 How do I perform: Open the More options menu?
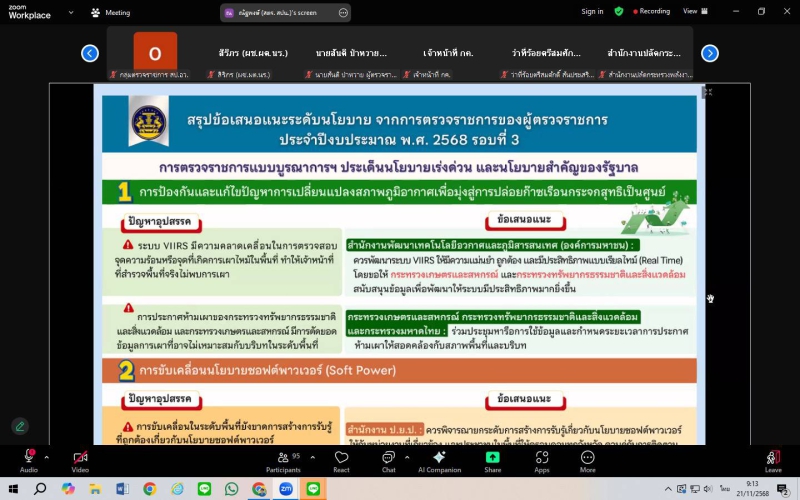587,458
